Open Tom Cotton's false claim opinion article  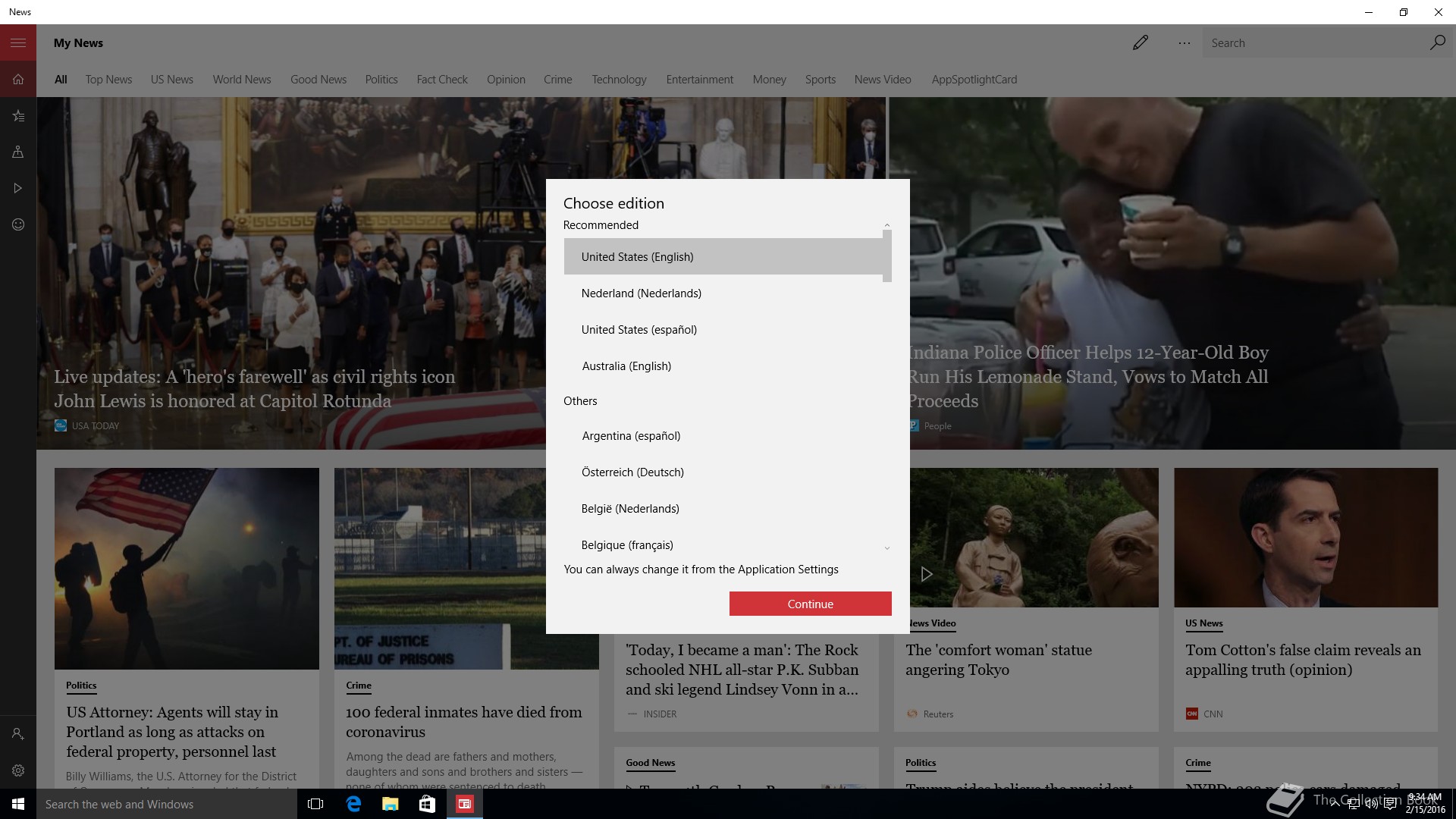pos(1303,660)
